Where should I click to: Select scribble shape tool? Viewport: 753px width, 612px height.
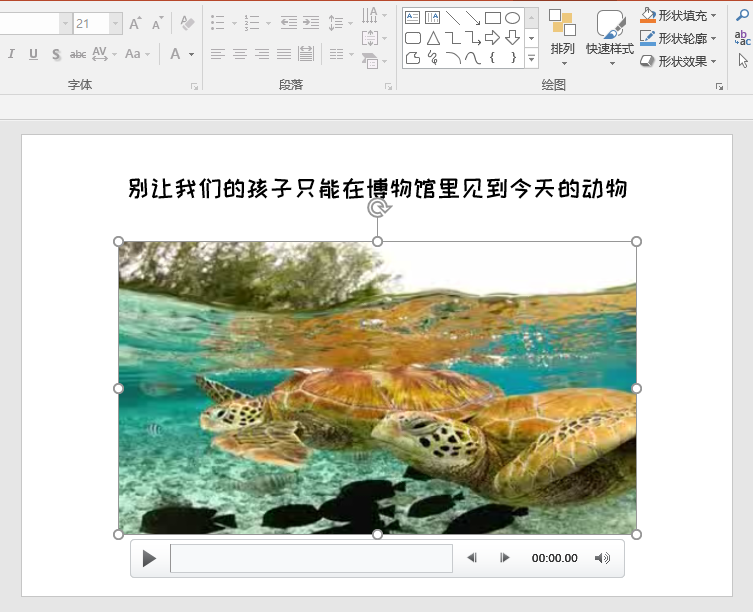(x=433, y=58)
